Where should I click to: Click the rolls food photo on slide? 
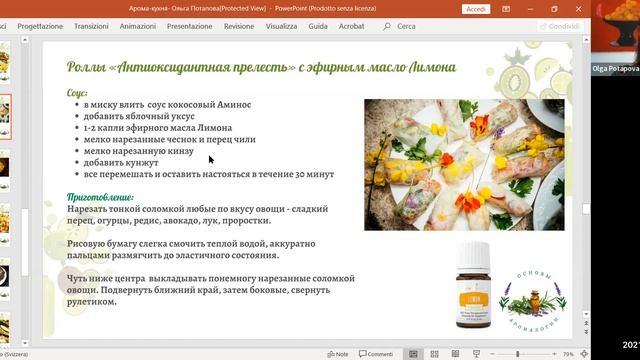click(x=464, y=165)
